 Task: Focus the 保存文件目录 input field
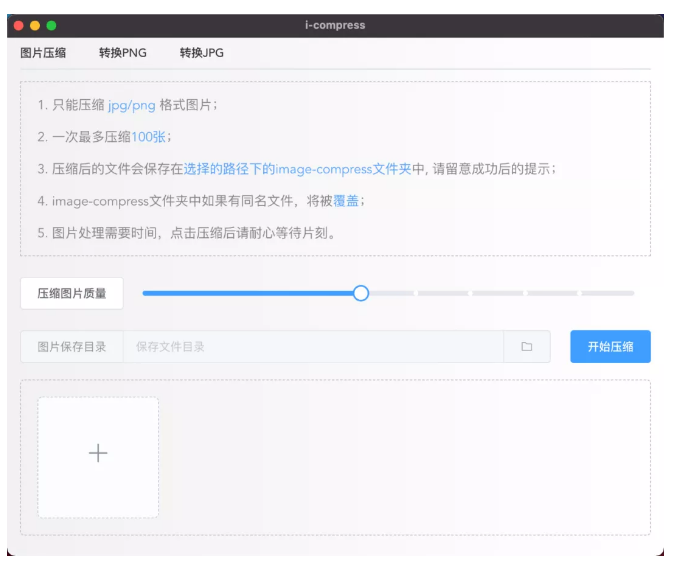[313, 346]
